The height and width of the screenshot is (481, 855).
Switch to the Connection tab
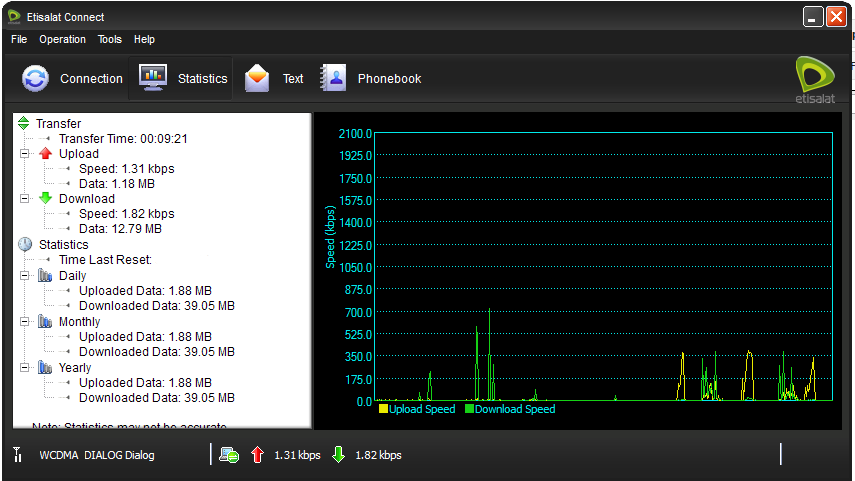click(72, 79)
